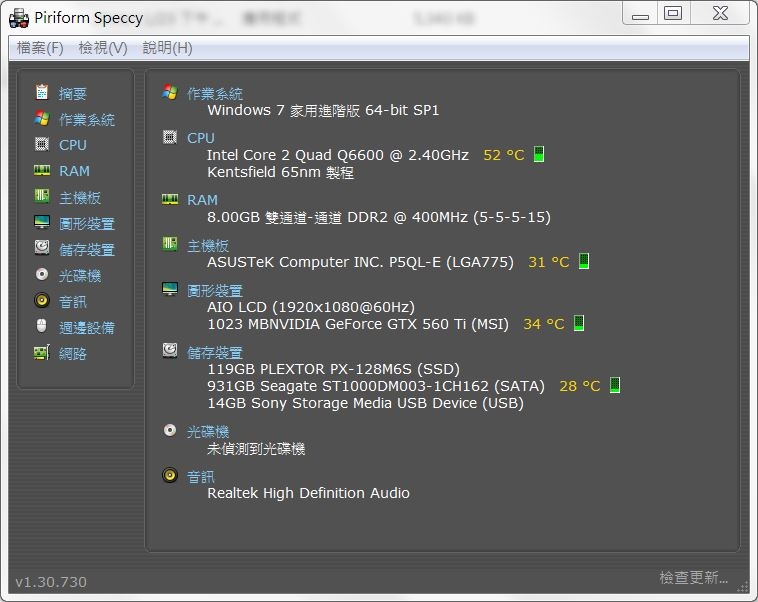Select 週邊設備 in the sidebar
This screenshot has width=758, height=602.
(x=87, y=327)
